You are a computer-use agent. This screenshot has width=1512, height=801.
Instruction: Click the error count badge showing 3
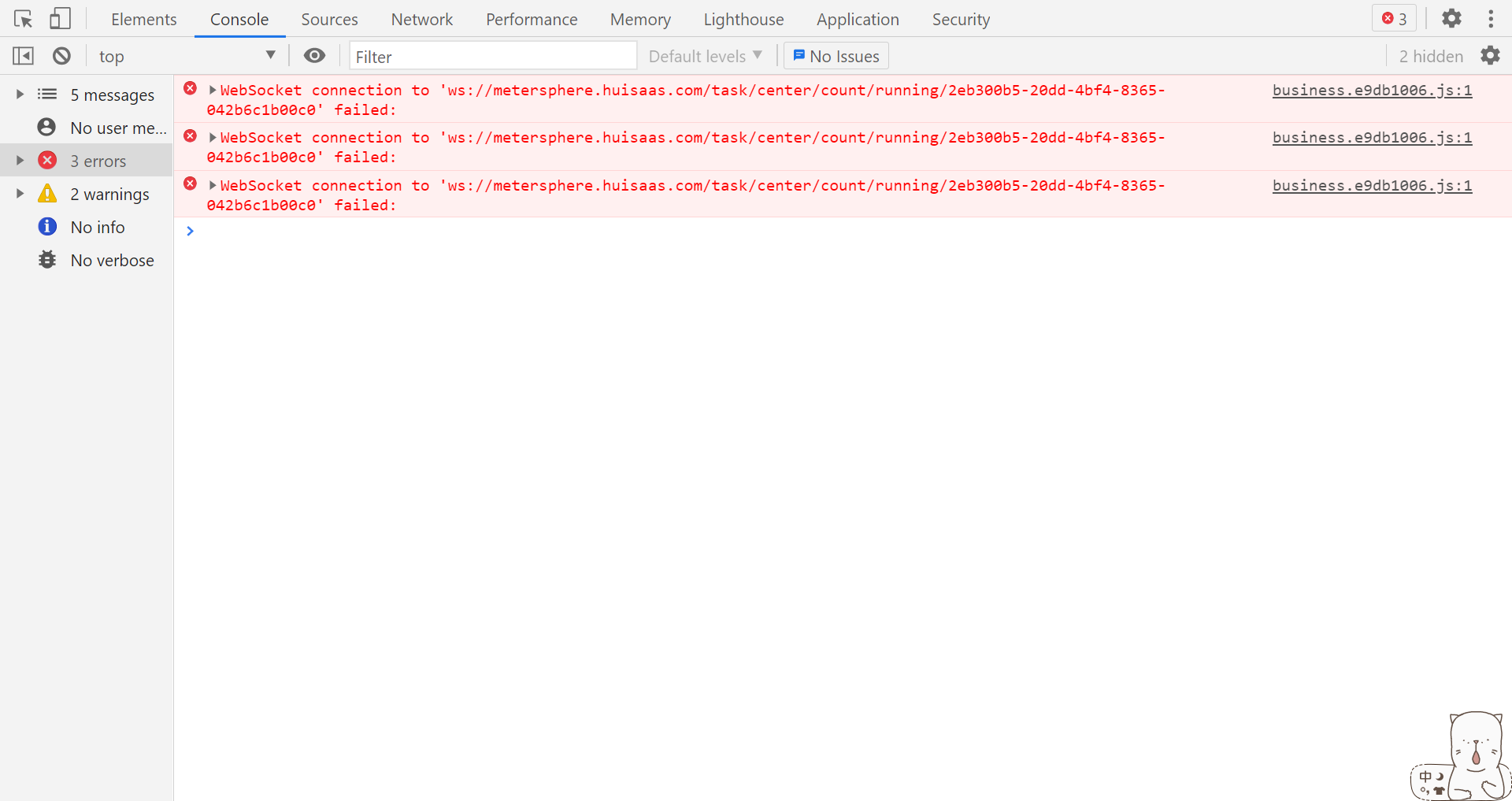tap(1393, 17)
